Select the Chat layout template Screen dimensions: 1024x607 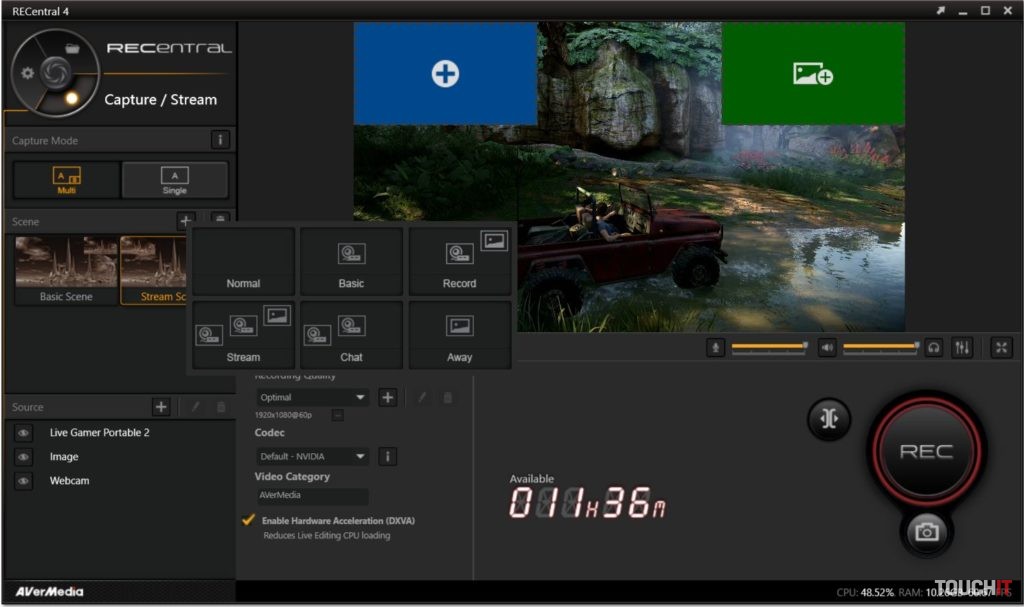point(351,335)
